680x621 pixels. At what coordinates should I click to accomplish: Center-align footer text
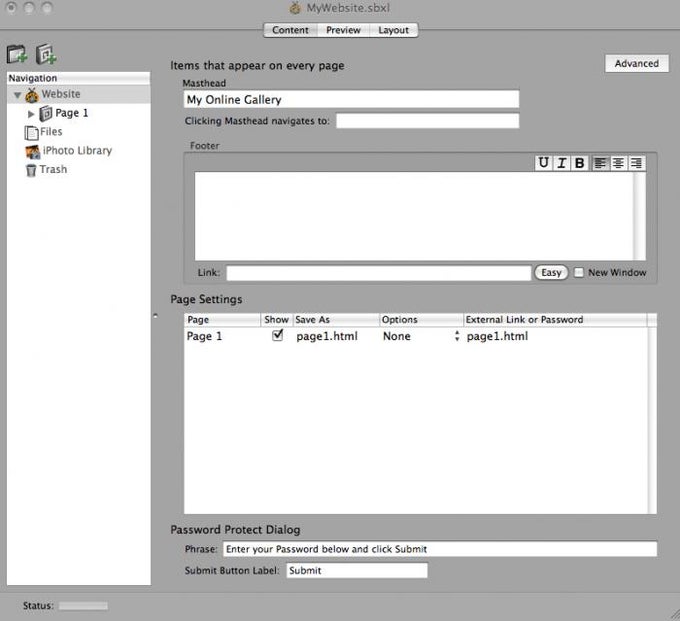(x=618, y=163)
